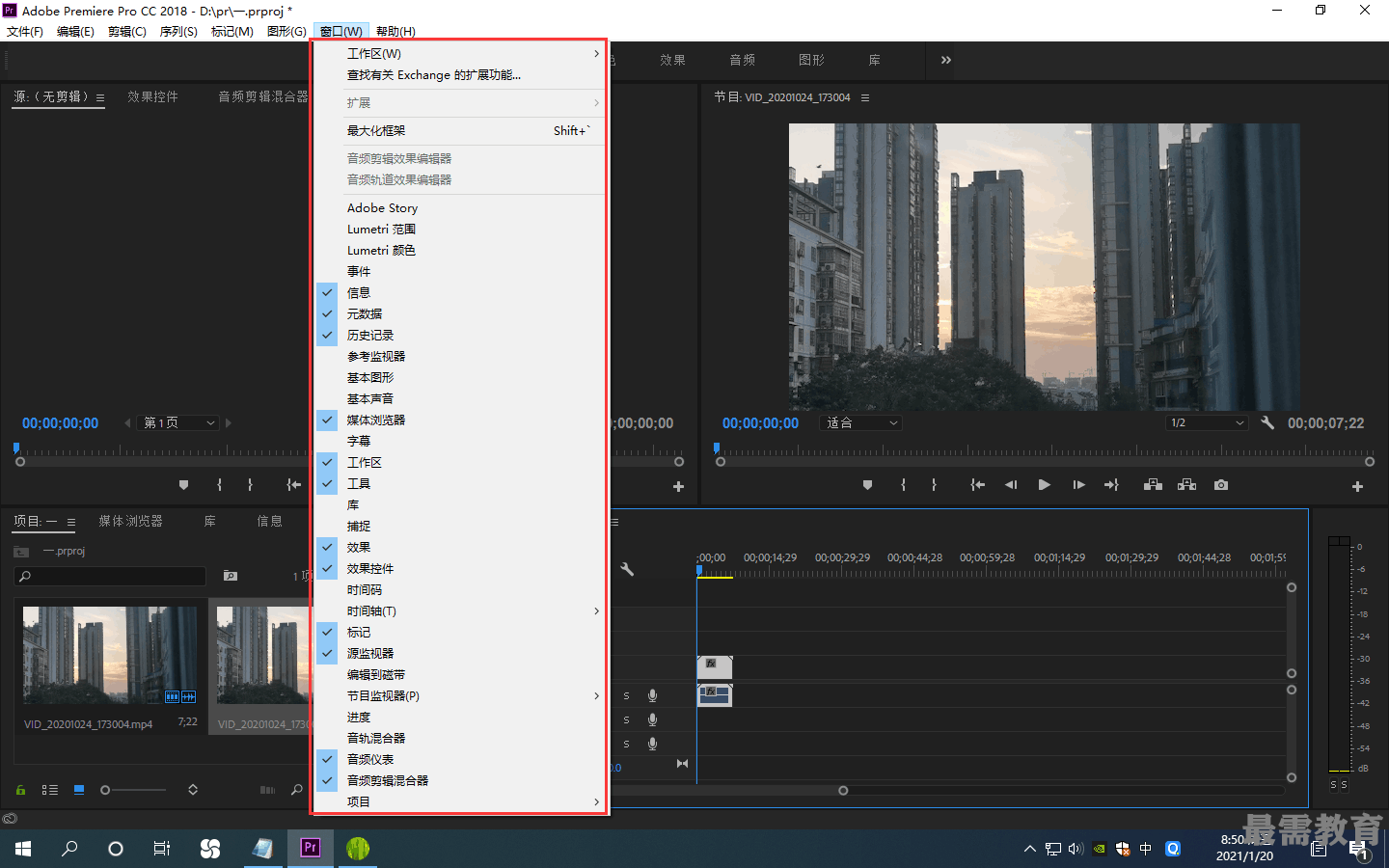
Task: Open Windows search from taskbar
Action: tap(69, 849)
